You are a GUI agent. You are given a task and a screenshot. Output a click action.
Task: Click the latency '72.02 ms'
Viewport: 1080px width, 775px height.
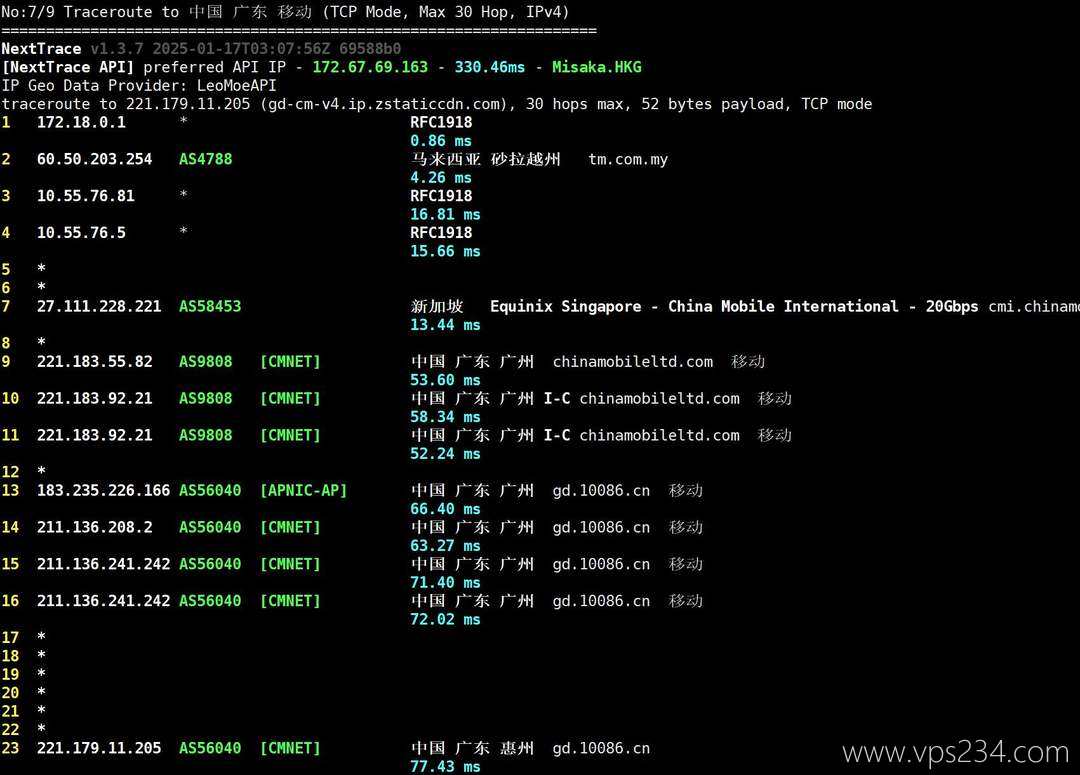tap(445, 619)
